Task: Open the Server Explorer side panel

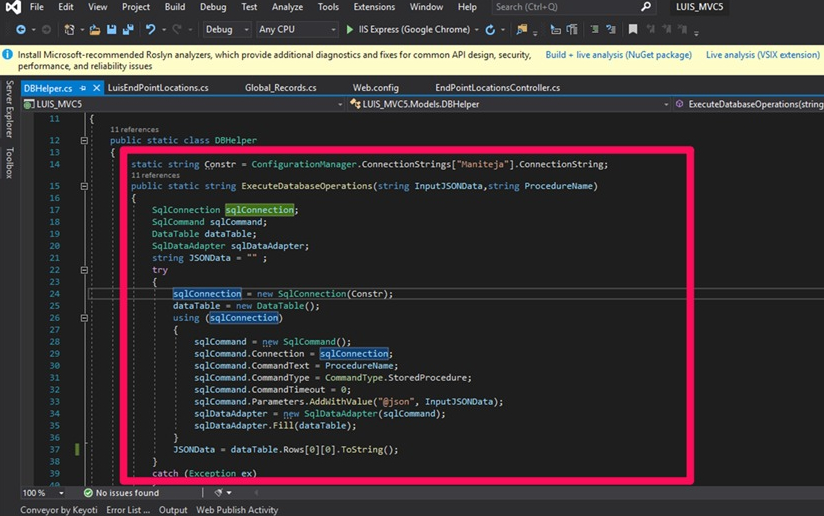Action: (9, 109)
